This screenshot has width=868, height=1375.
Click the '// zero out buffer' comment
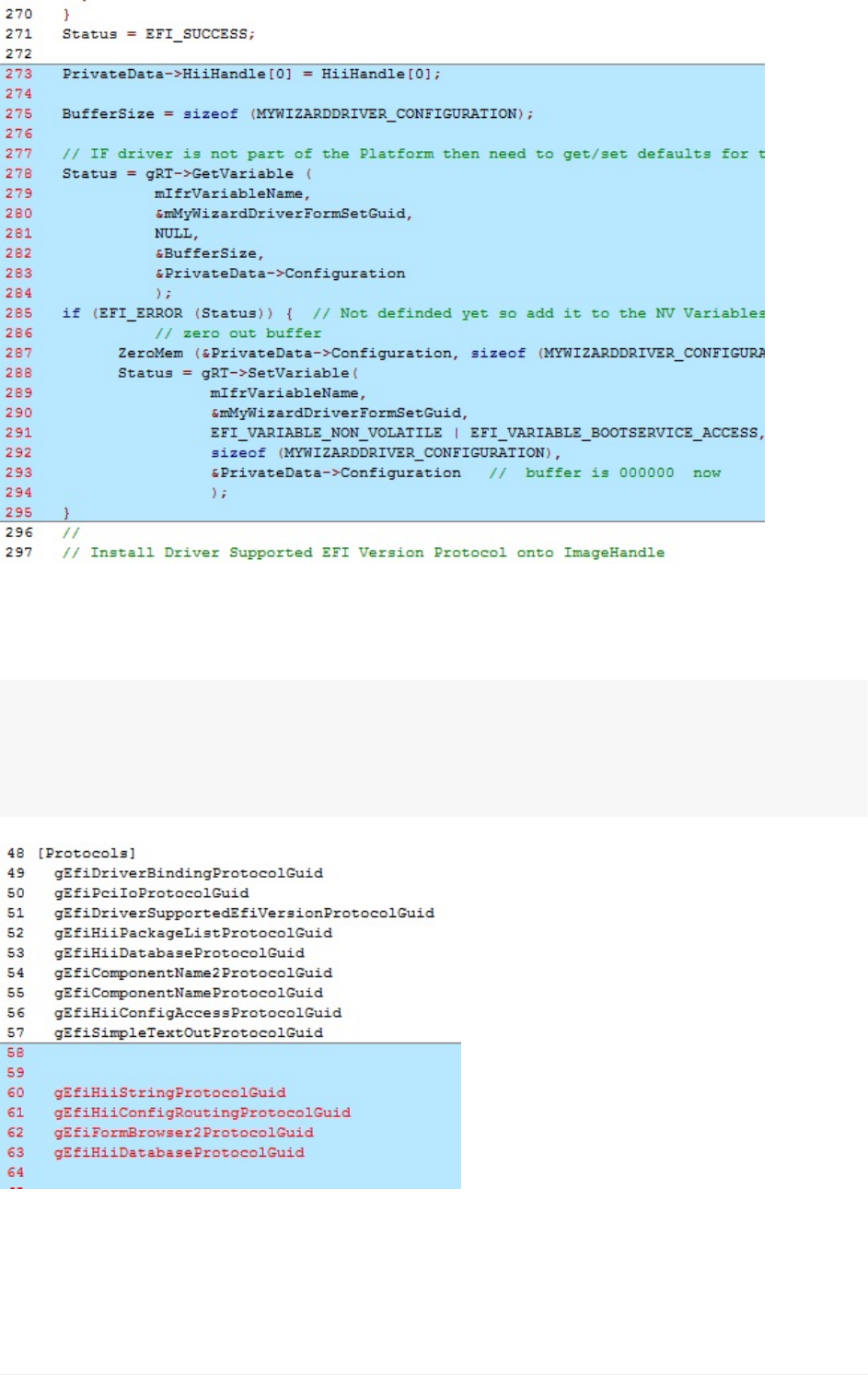(238, 333)
